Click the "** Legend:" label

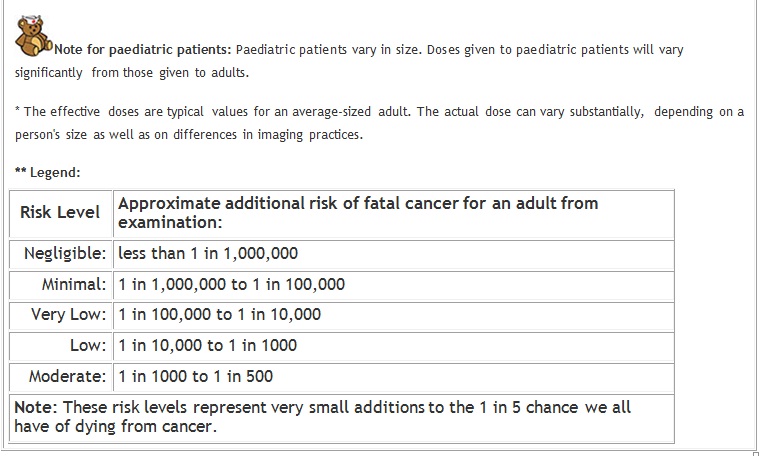tap(48, 172)
